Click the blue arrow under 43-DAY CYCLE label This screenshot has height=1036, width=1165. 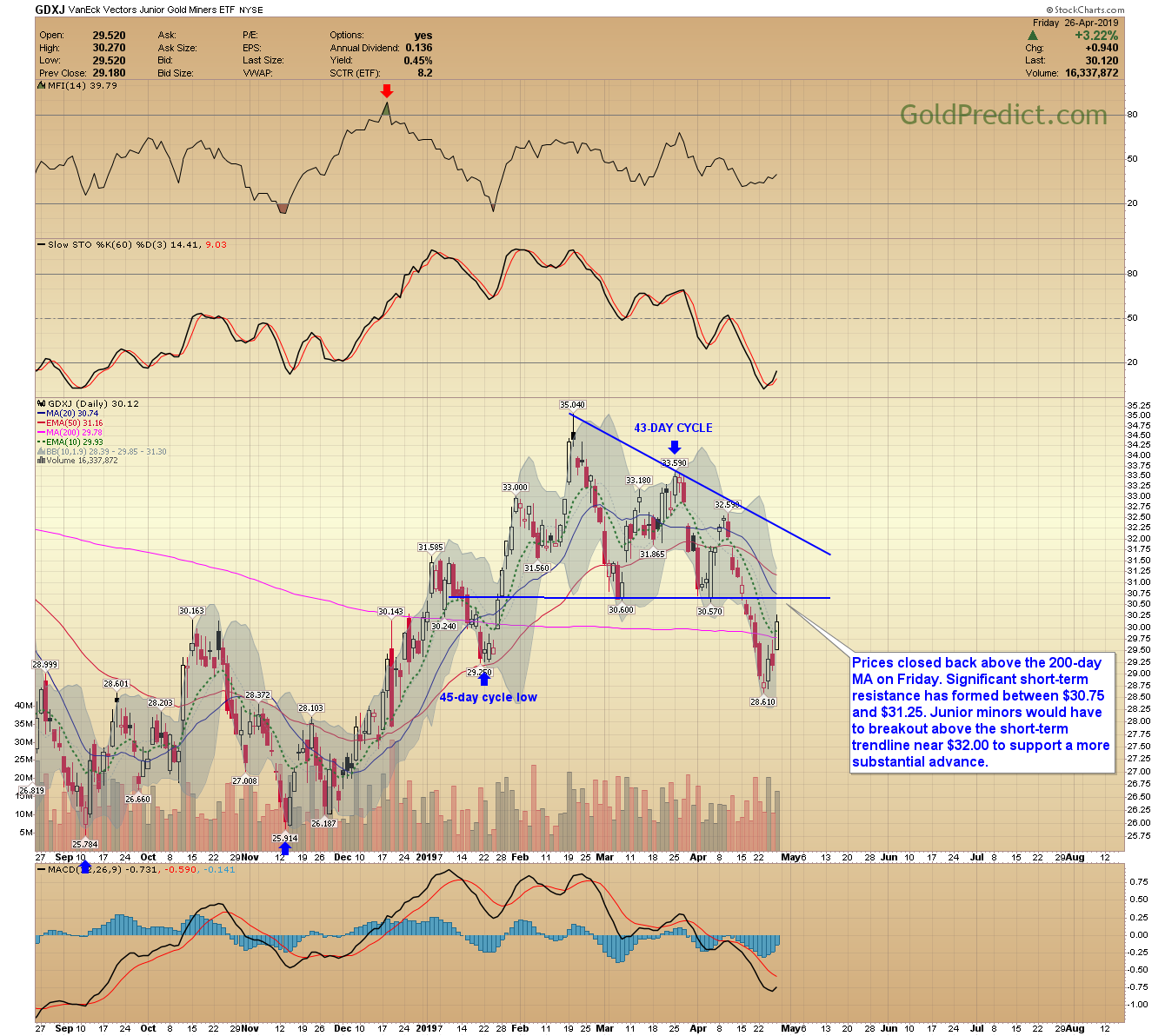(674, 447)
